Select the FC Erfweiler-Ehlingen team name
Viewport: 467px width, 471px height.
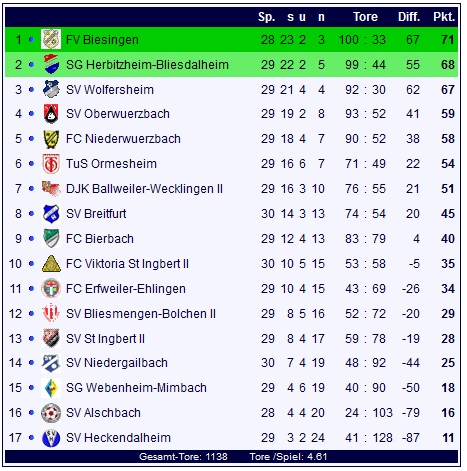pos(126,289)
